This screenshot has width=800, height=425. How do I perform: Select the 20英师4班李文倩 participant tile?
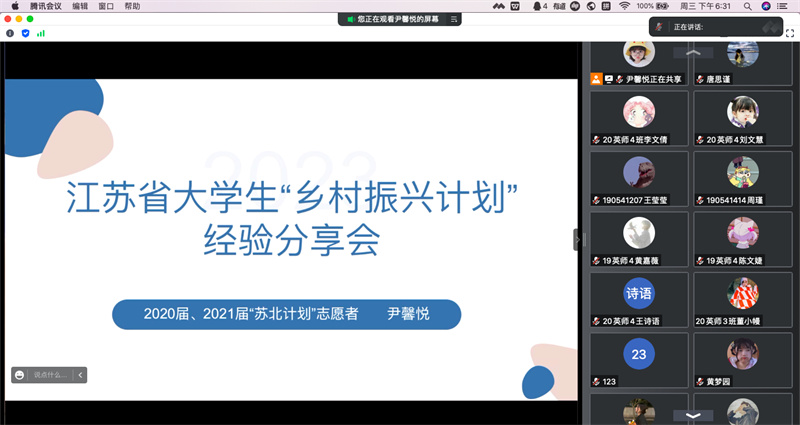coord(639,119)
